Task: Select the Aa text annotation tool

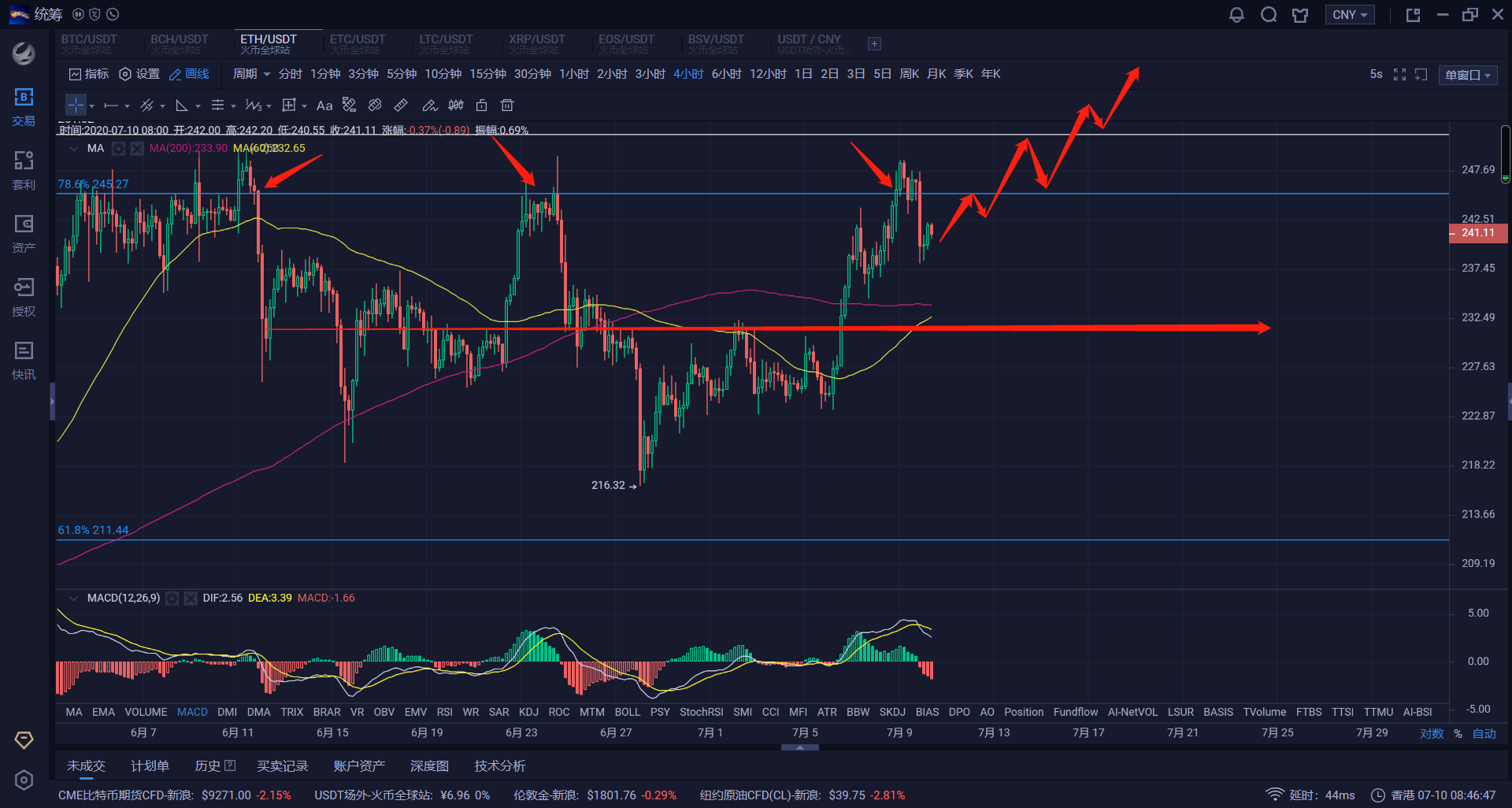Action: tap(324, 105)
